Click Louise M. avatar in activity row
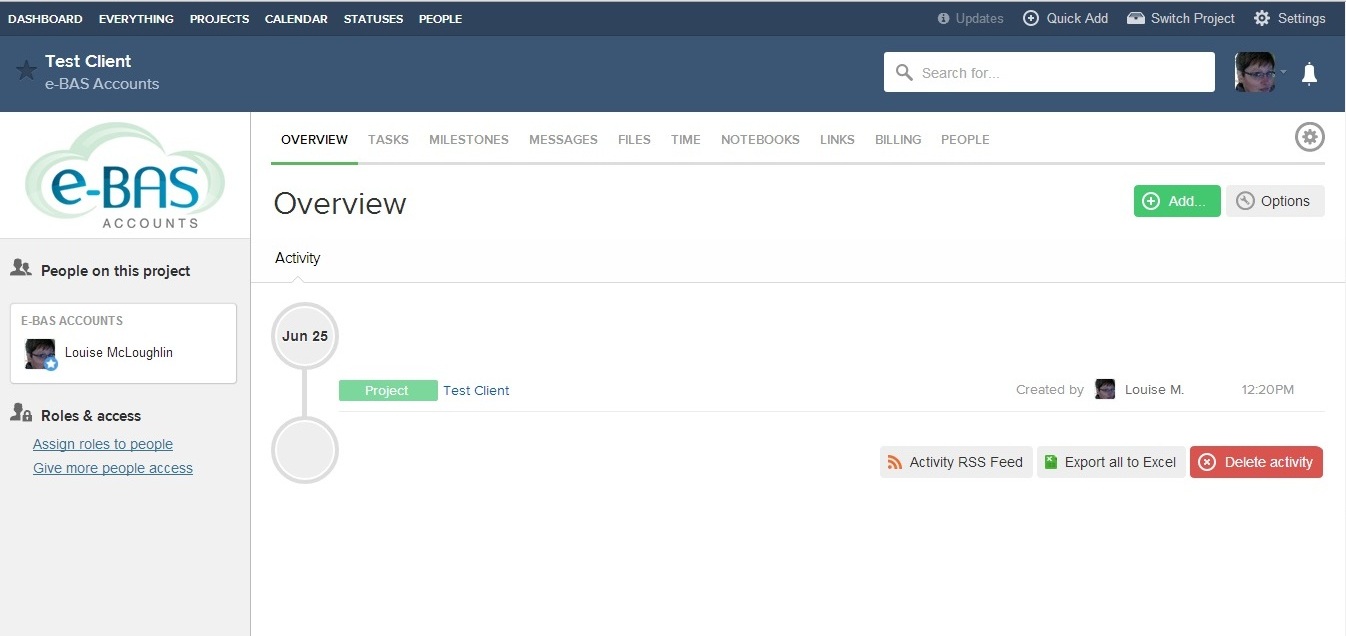The image size is (1346, 636). [x=1105, y=389]
